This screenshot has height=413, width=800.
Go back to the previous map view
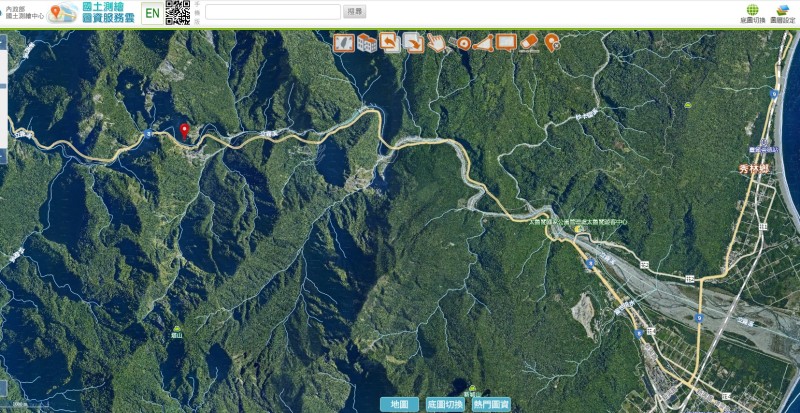click(389, 43)
